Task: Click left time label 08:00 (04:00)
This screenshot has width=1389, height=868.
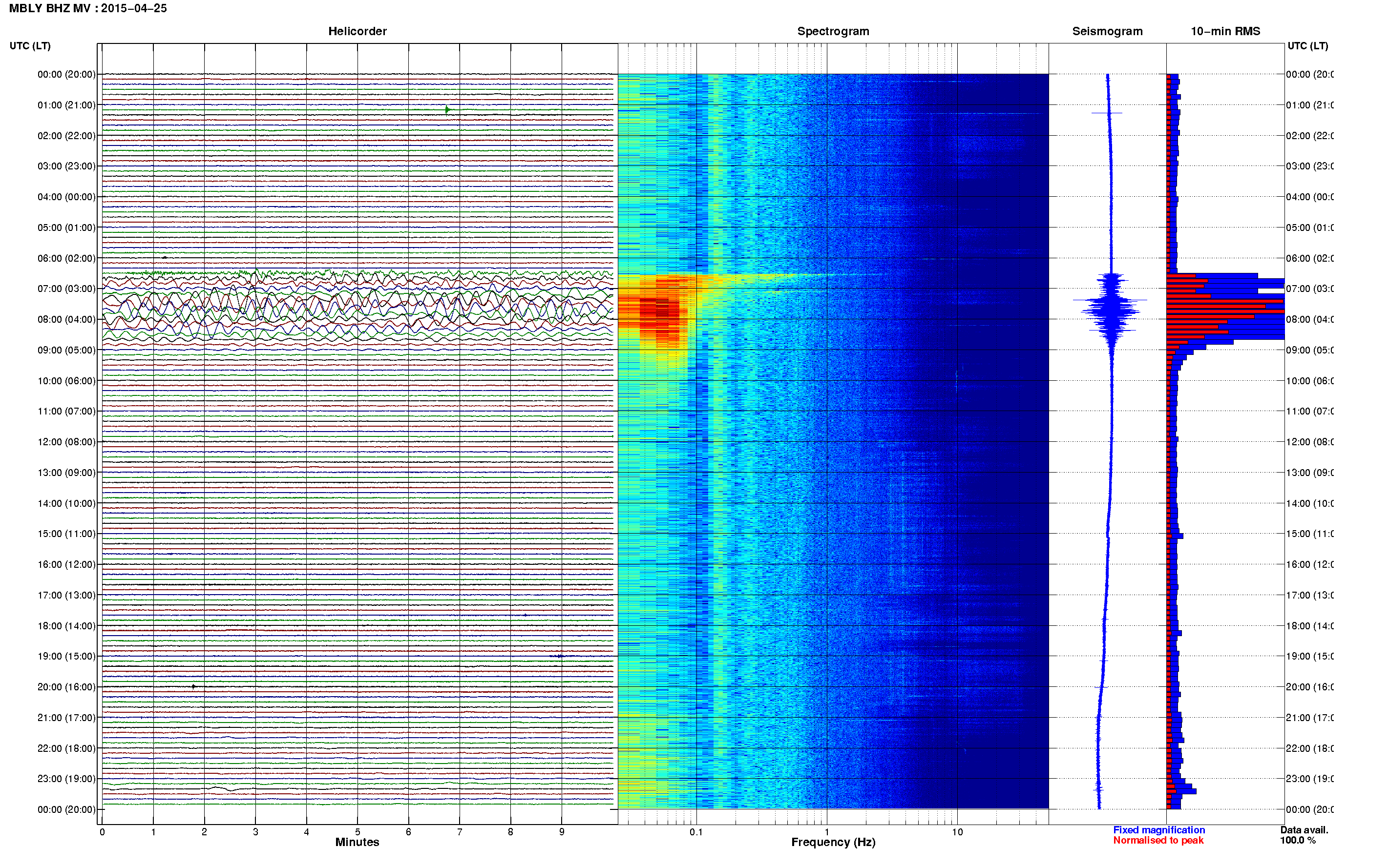Action: [66, 320]
